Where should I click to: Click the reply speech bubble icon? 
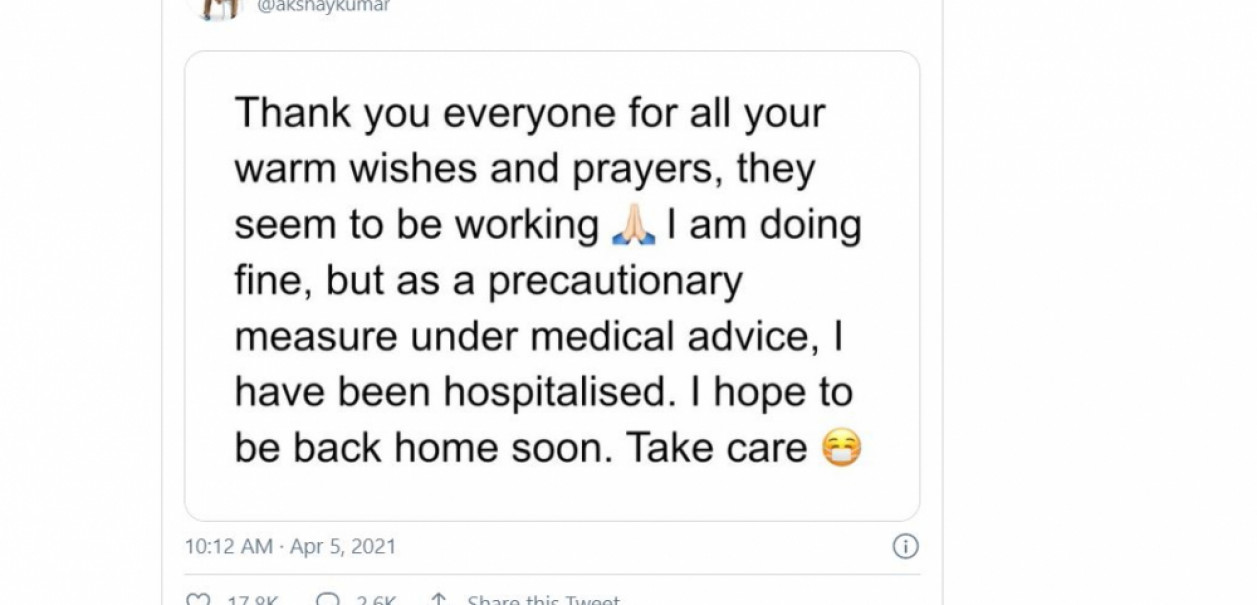point(326,601)
